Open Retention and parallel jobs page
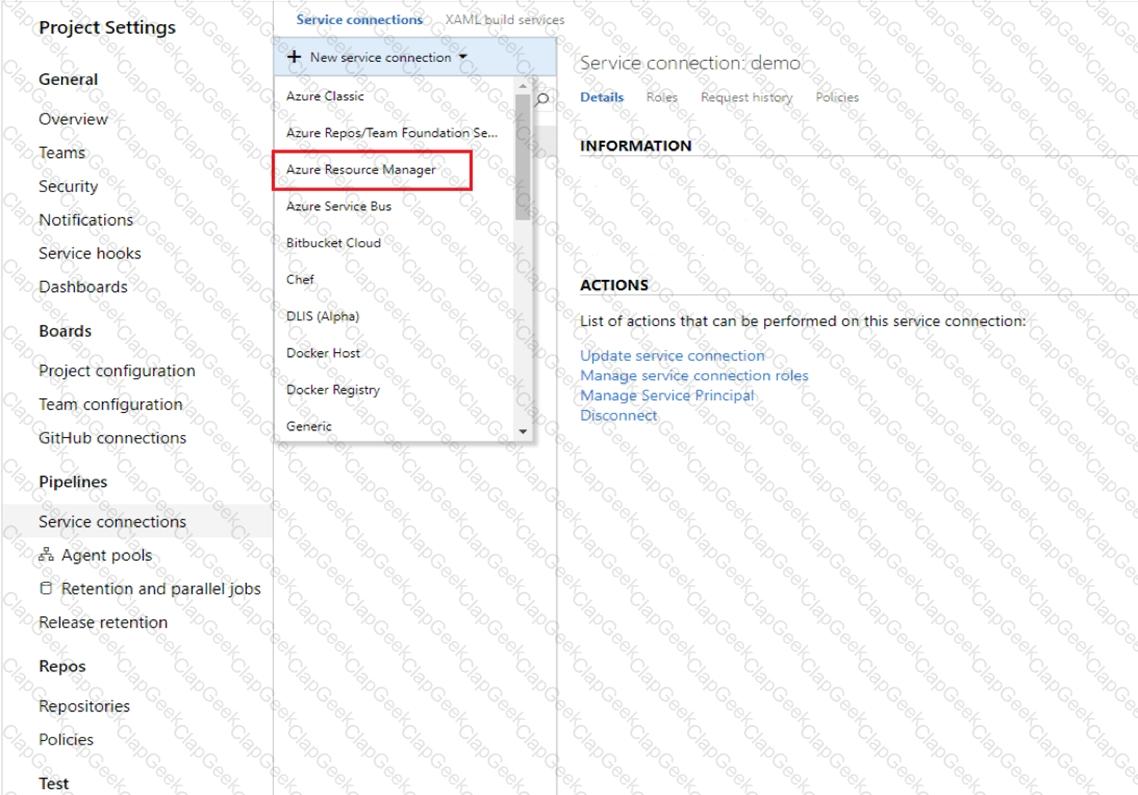 pos(161,589)
